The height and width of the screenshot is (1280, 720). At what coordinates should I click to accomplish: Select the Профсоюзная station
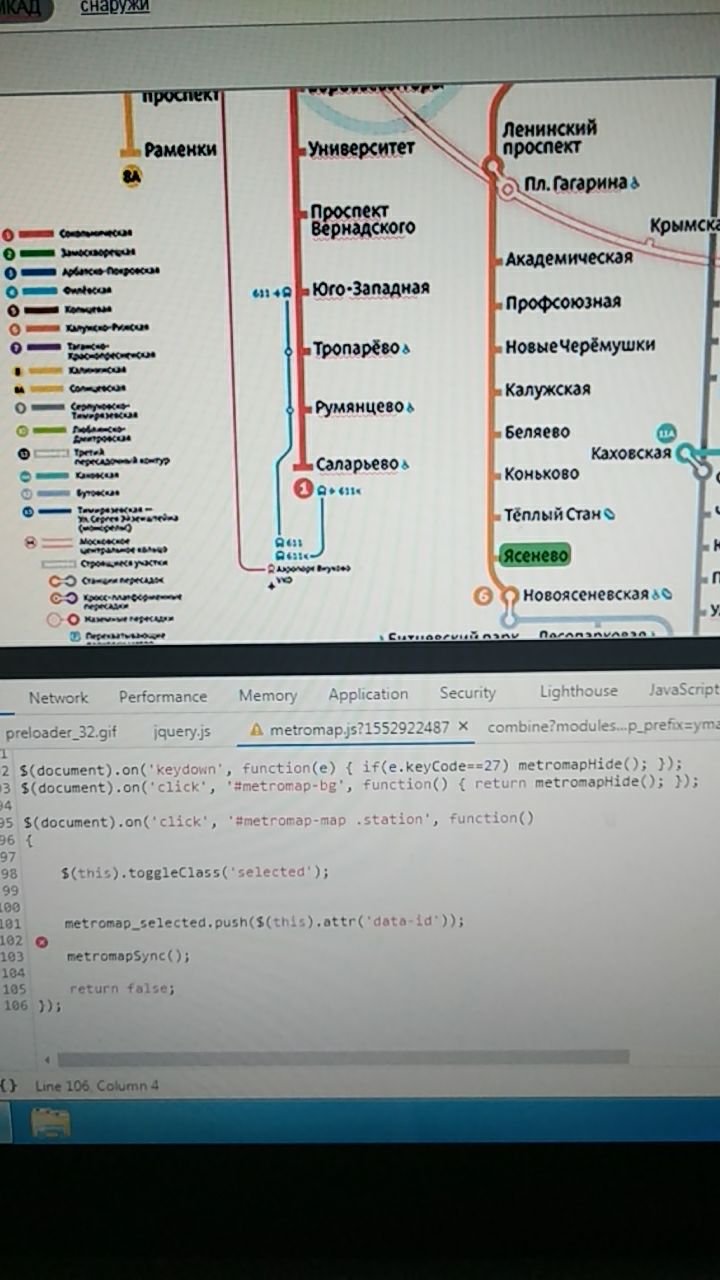point(562,302)
